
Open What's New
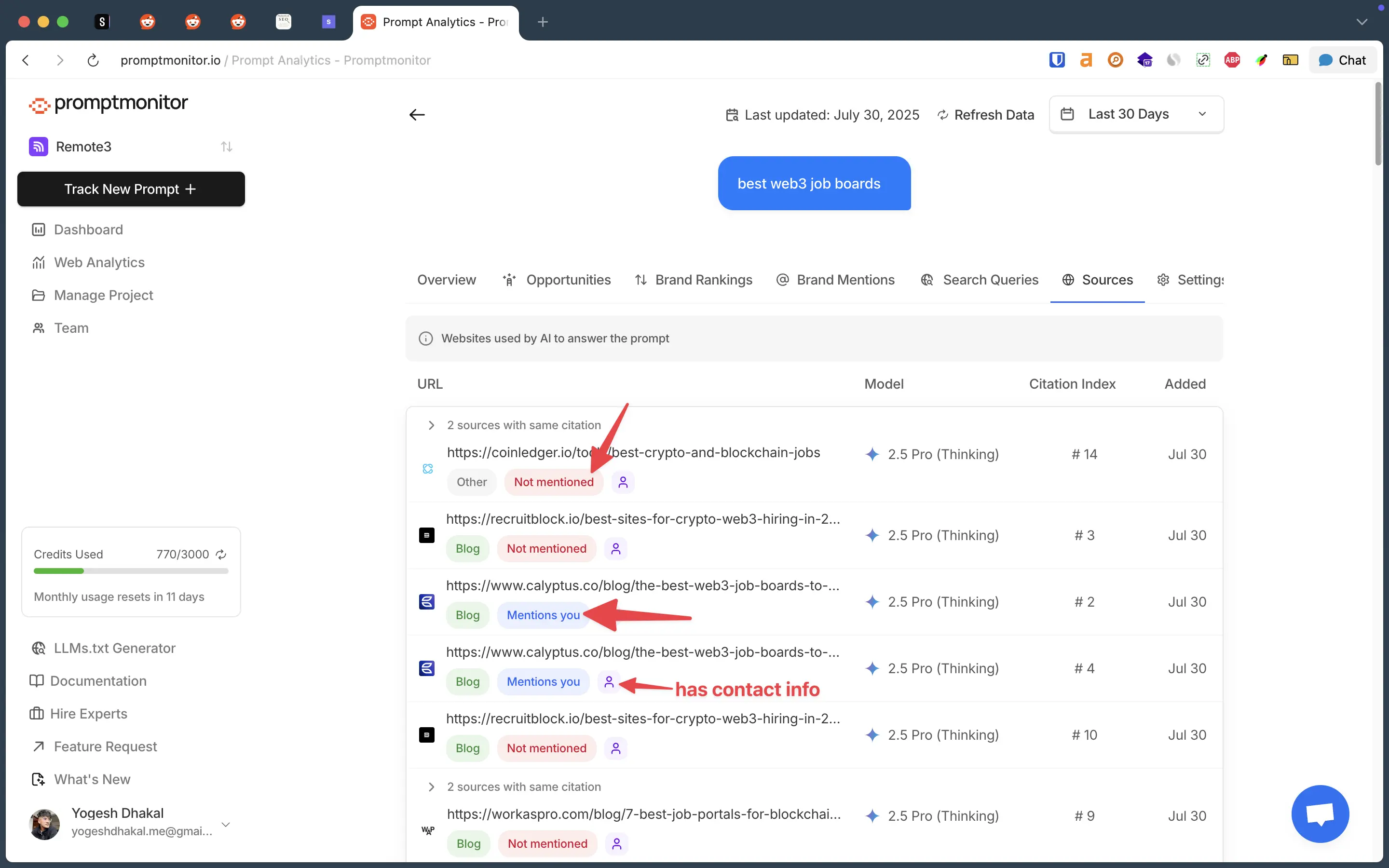coord(81,779)
